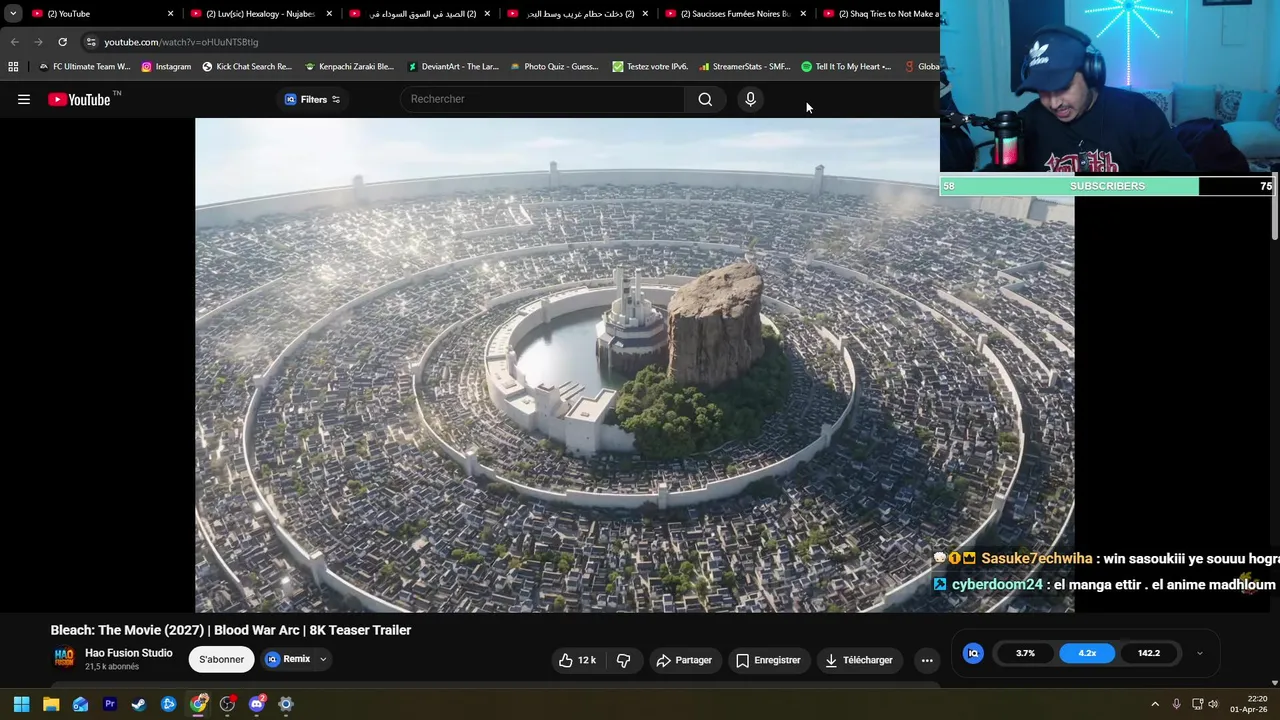
Task: Click the magnifier search button
Action: click(x=705, y=99)
